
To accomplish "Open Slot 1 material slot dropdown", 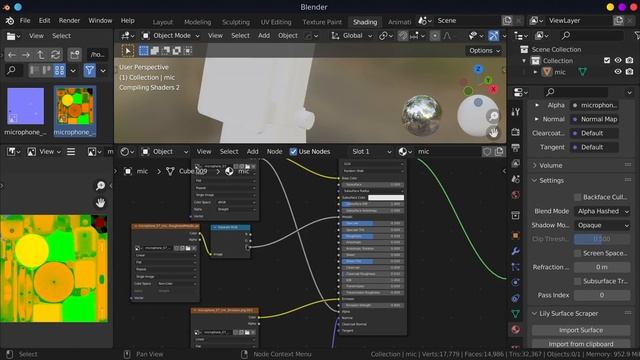I will (371, 152).
